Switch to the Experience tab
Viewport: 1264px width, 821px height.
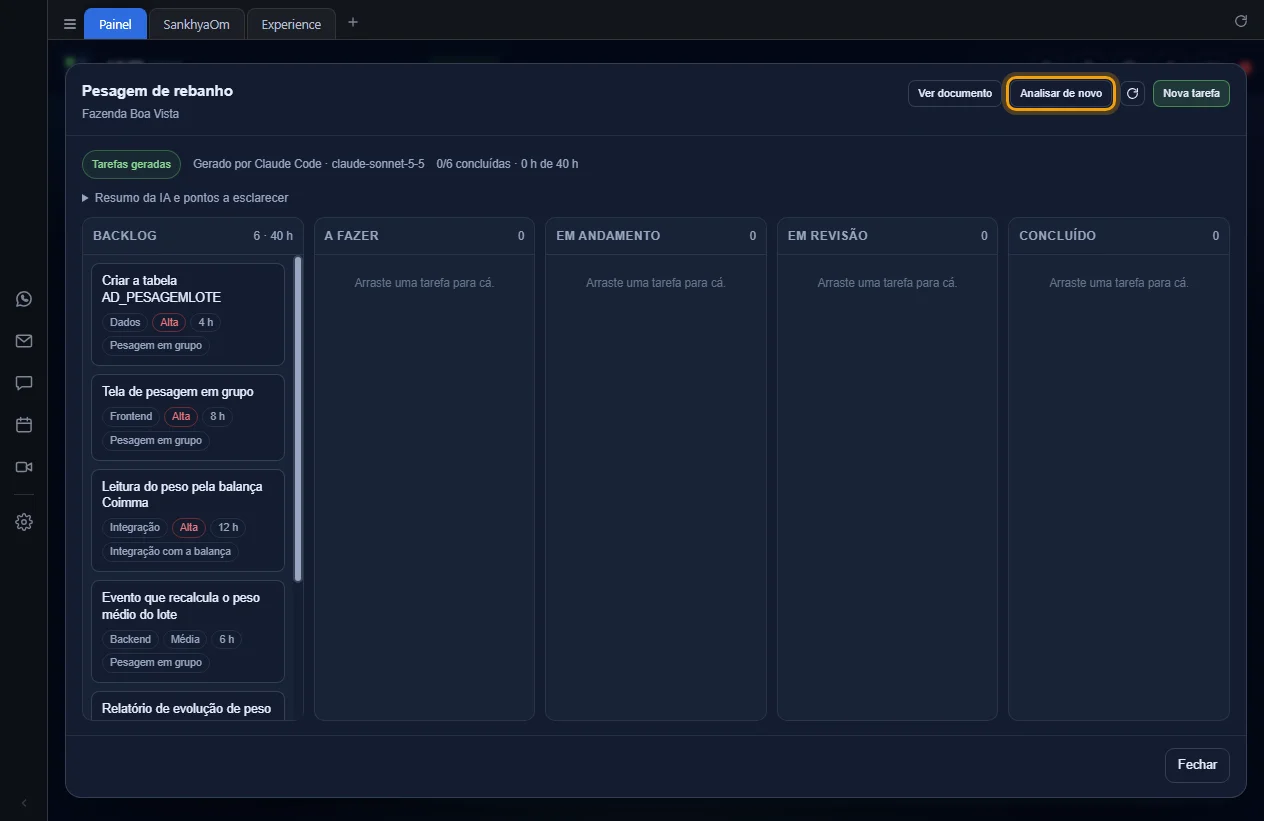(291, 24)
